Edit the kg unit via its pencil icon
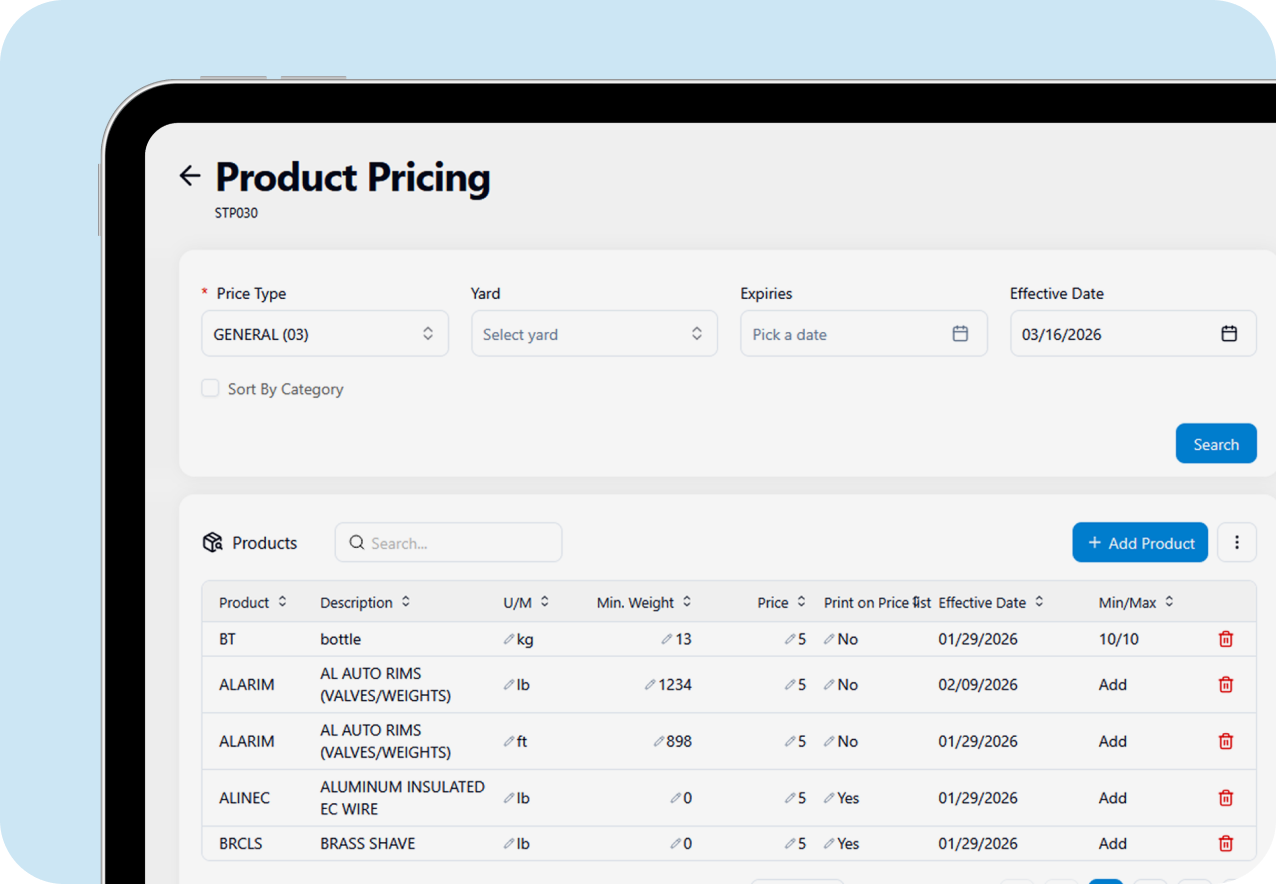This screenshot has height=884, width=1276. [509, 638]
